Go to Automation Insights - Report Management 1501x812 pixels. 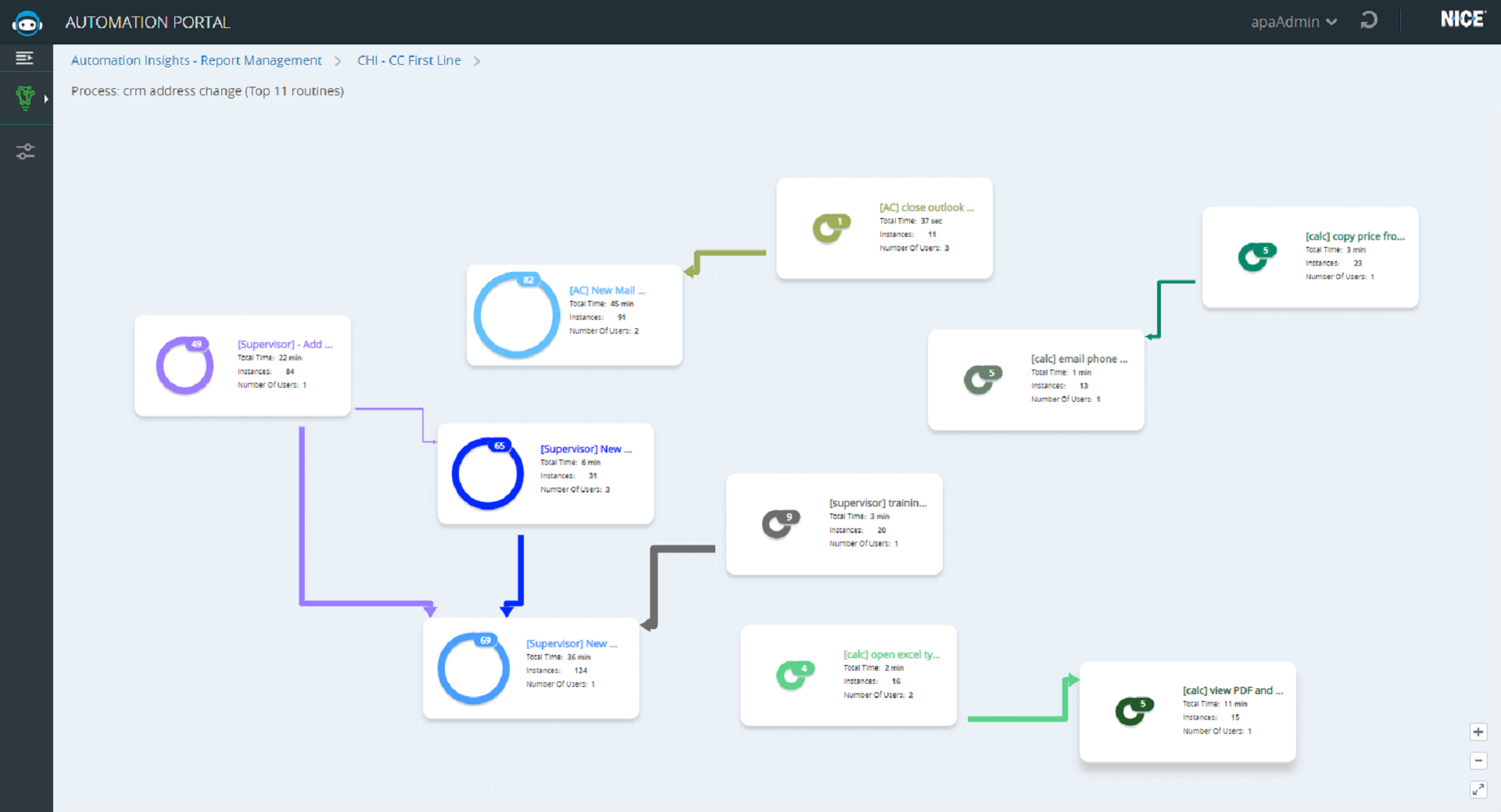[x=196, y=60]
